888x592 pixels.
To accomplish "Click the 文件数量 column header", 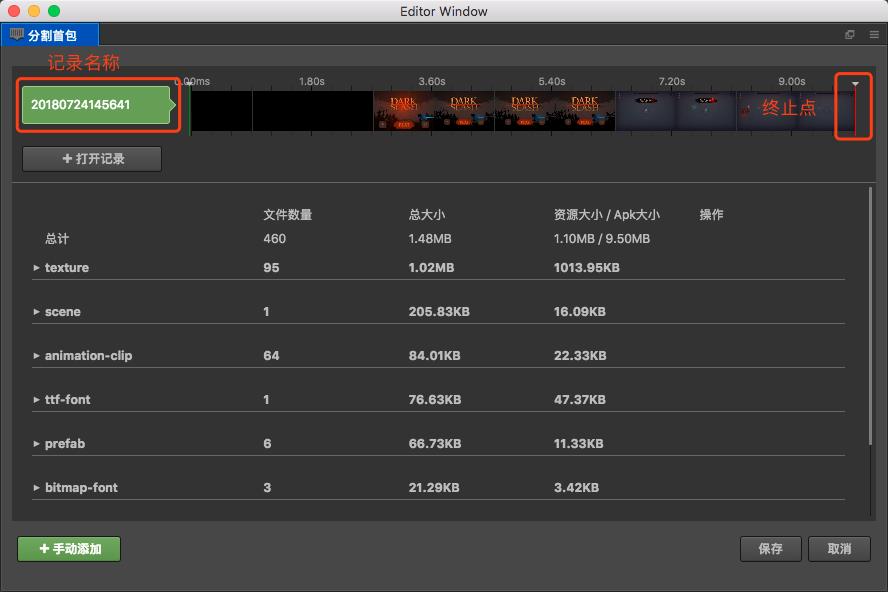I will coord(288,215).
